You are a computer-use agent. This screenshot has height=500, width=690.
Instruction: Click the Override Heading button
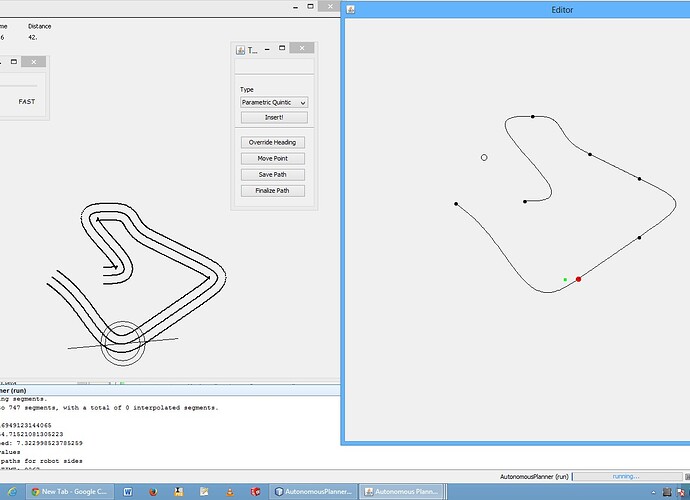click(272, 143)
